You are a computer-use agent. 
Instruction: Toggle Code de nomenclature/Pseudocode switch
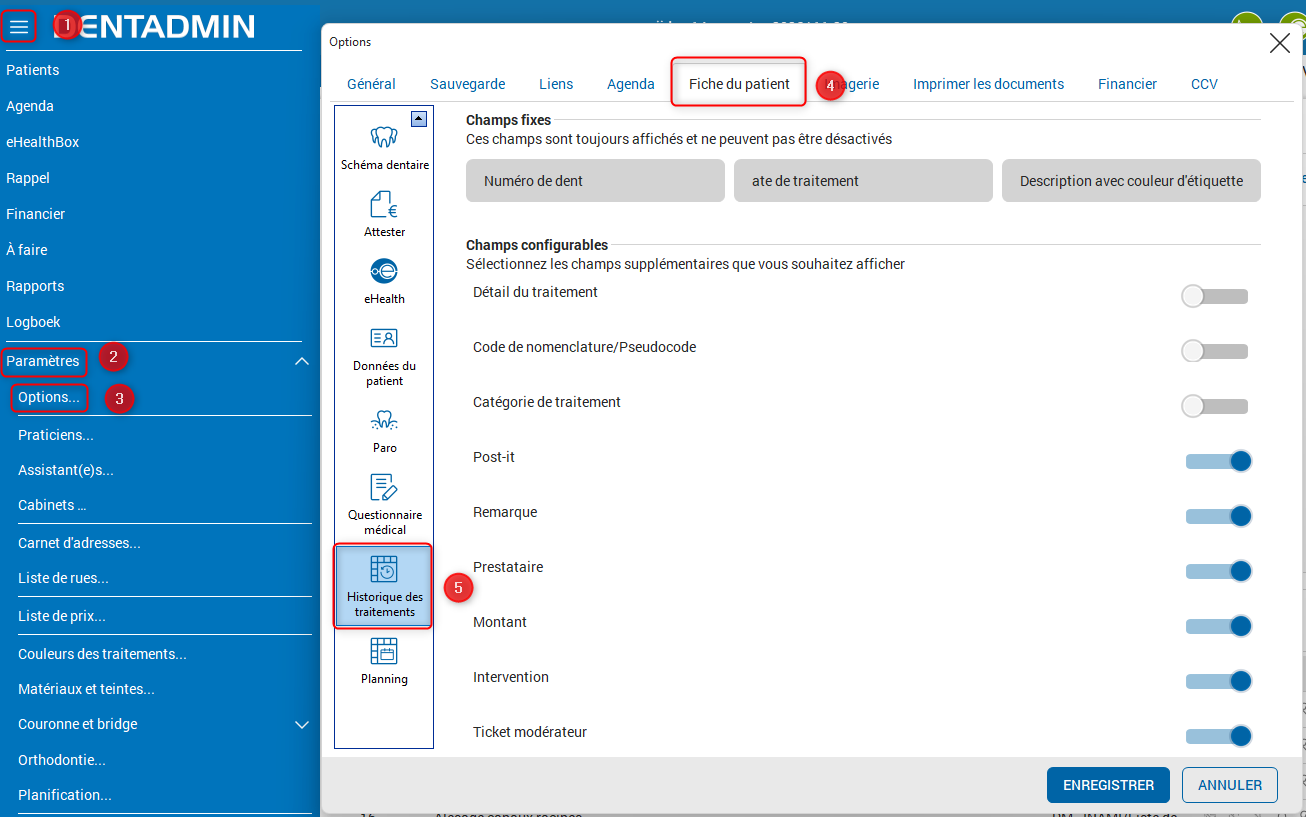coord(1215,351)
